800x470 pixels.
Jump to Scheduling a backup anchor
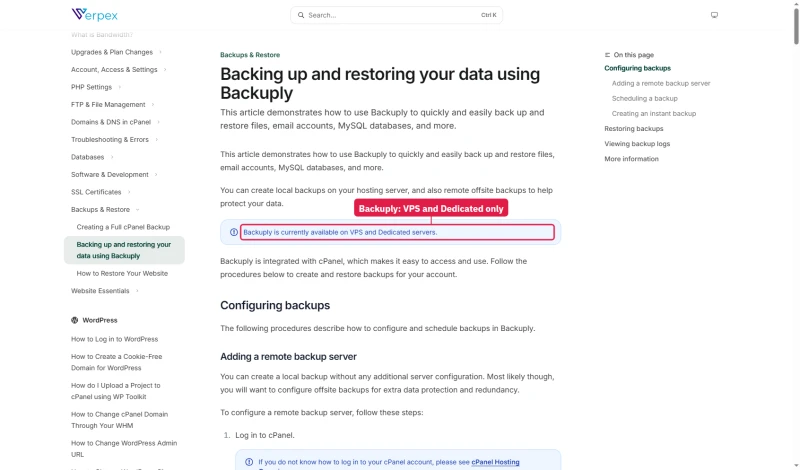pos(644,98)
